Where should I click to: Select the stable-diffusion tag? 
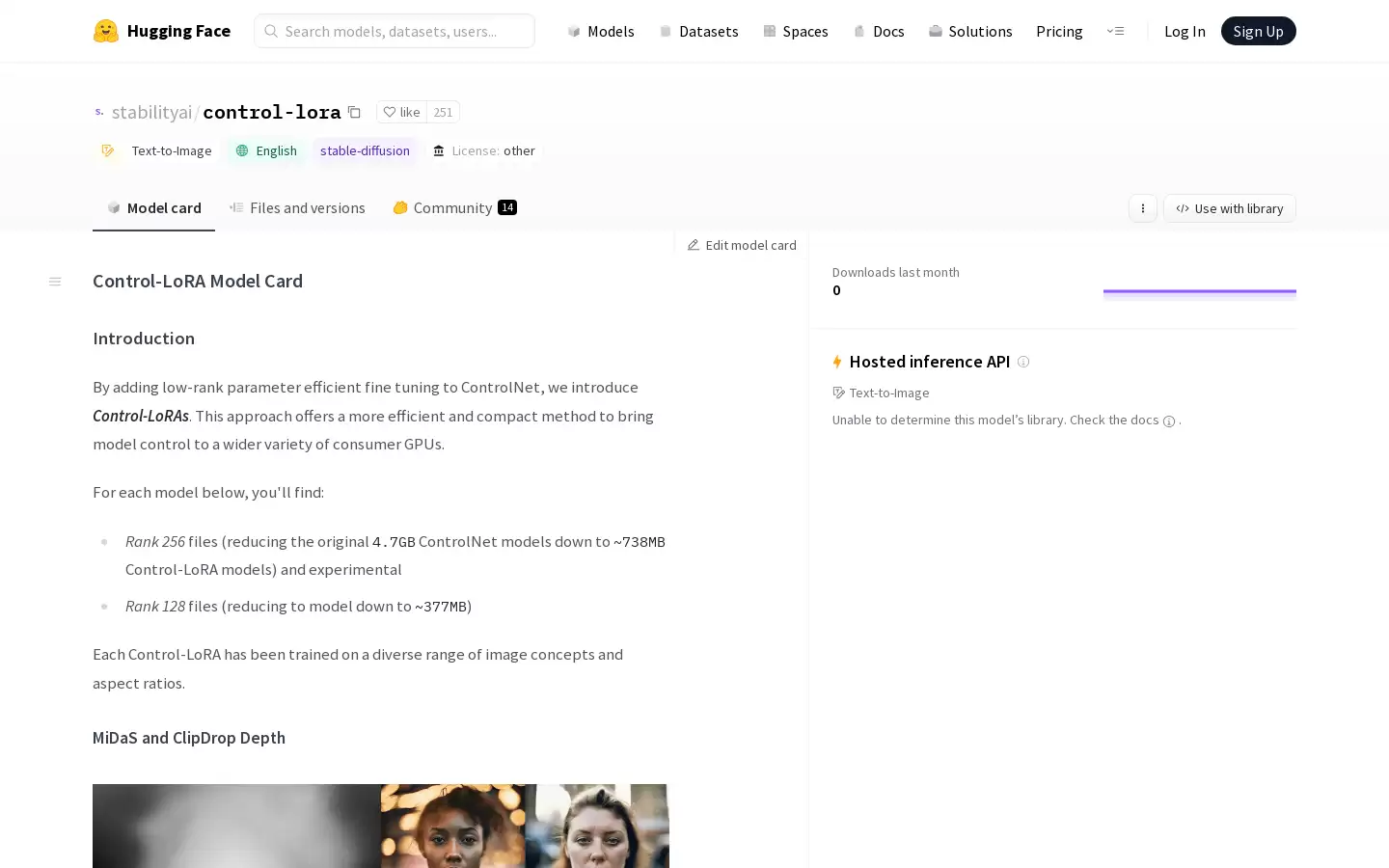(365, 150)
